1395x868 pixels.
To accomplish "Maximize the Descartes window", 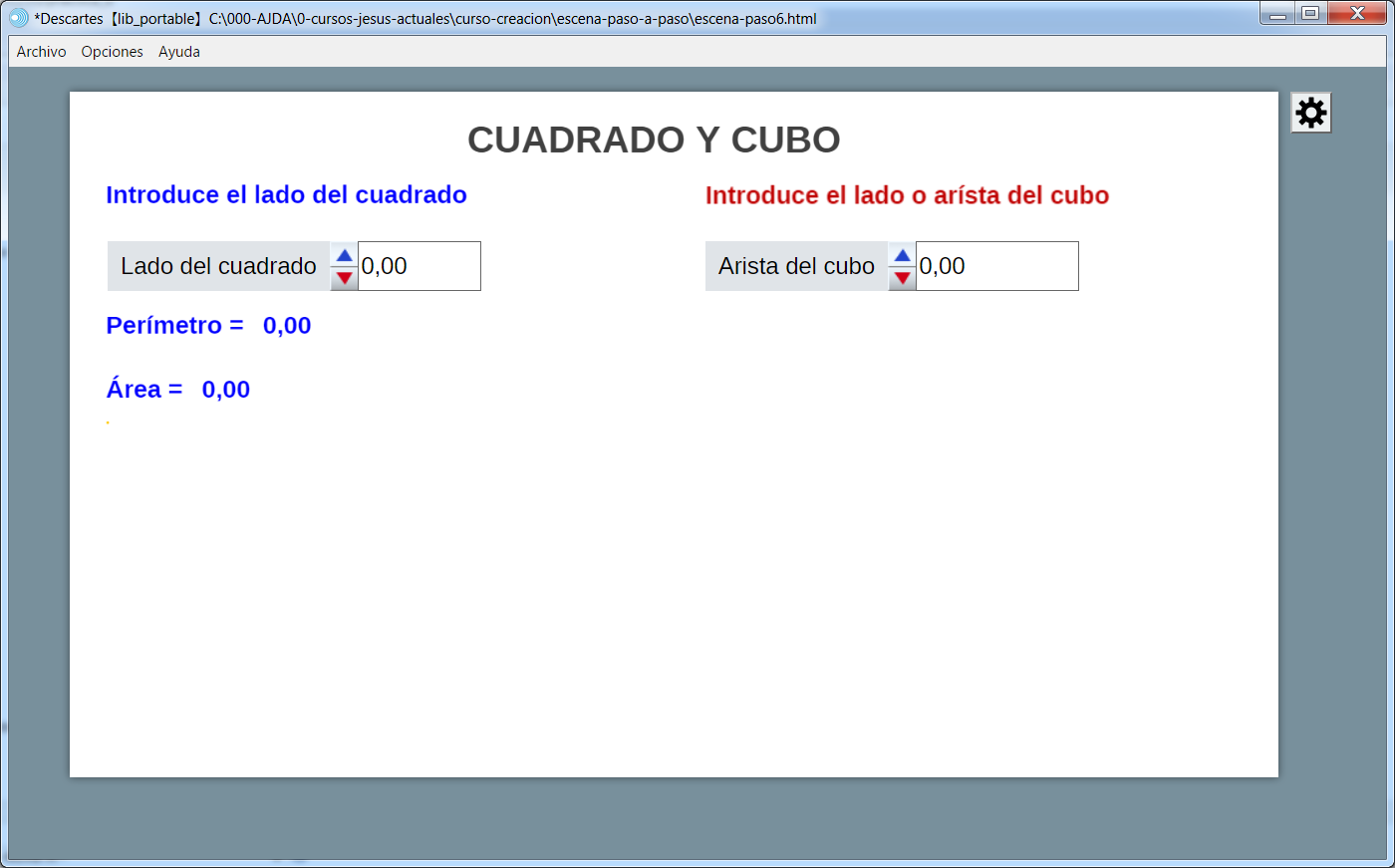I will click(x=1310, y=14).
